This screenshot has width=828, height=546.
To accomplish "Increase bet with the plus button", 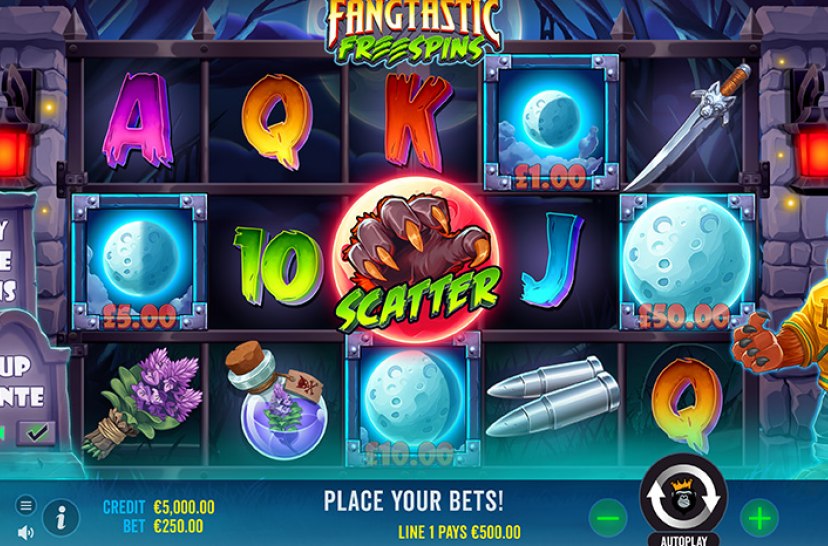I will pos(759,519).
